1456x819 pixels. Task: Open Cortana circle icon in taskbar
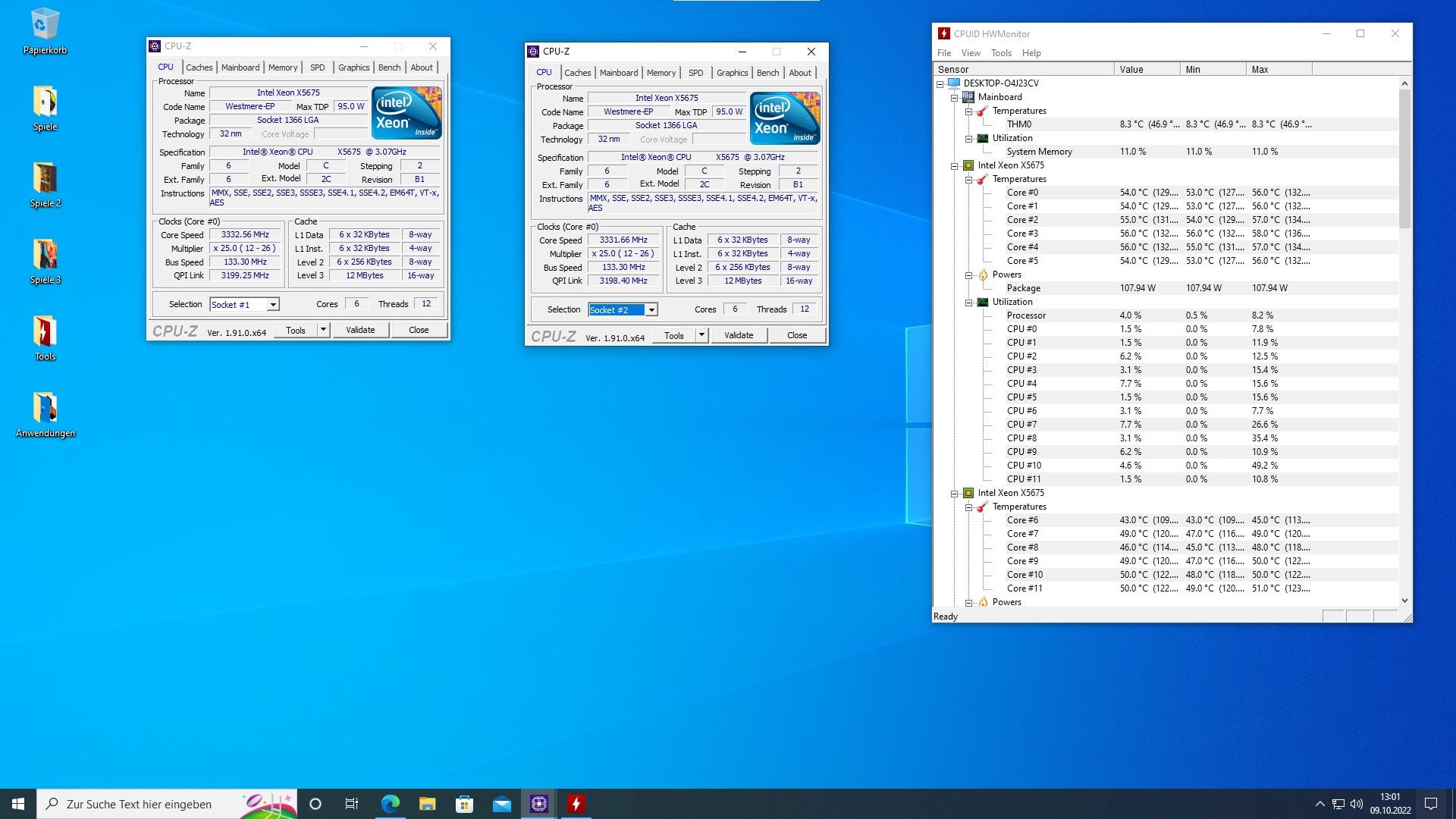pyautogui.click(x=315, y=804)
